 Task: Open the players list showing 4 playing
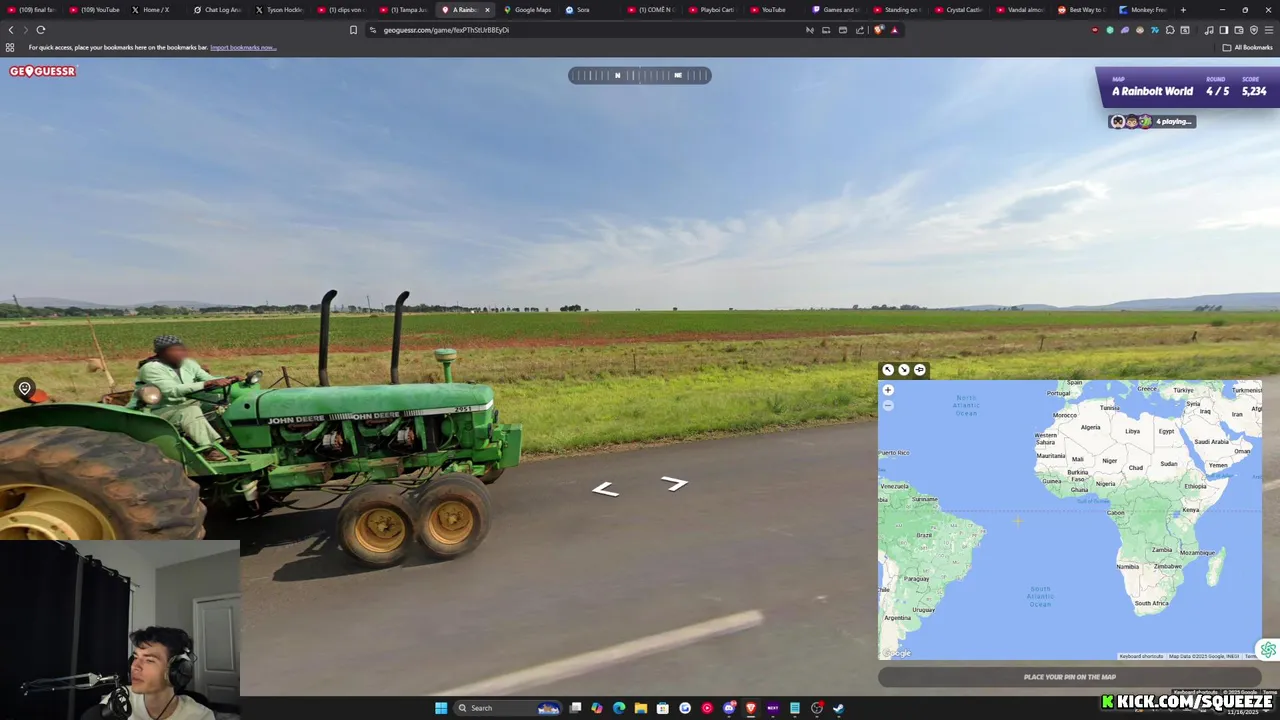[x=1152, y=122]
